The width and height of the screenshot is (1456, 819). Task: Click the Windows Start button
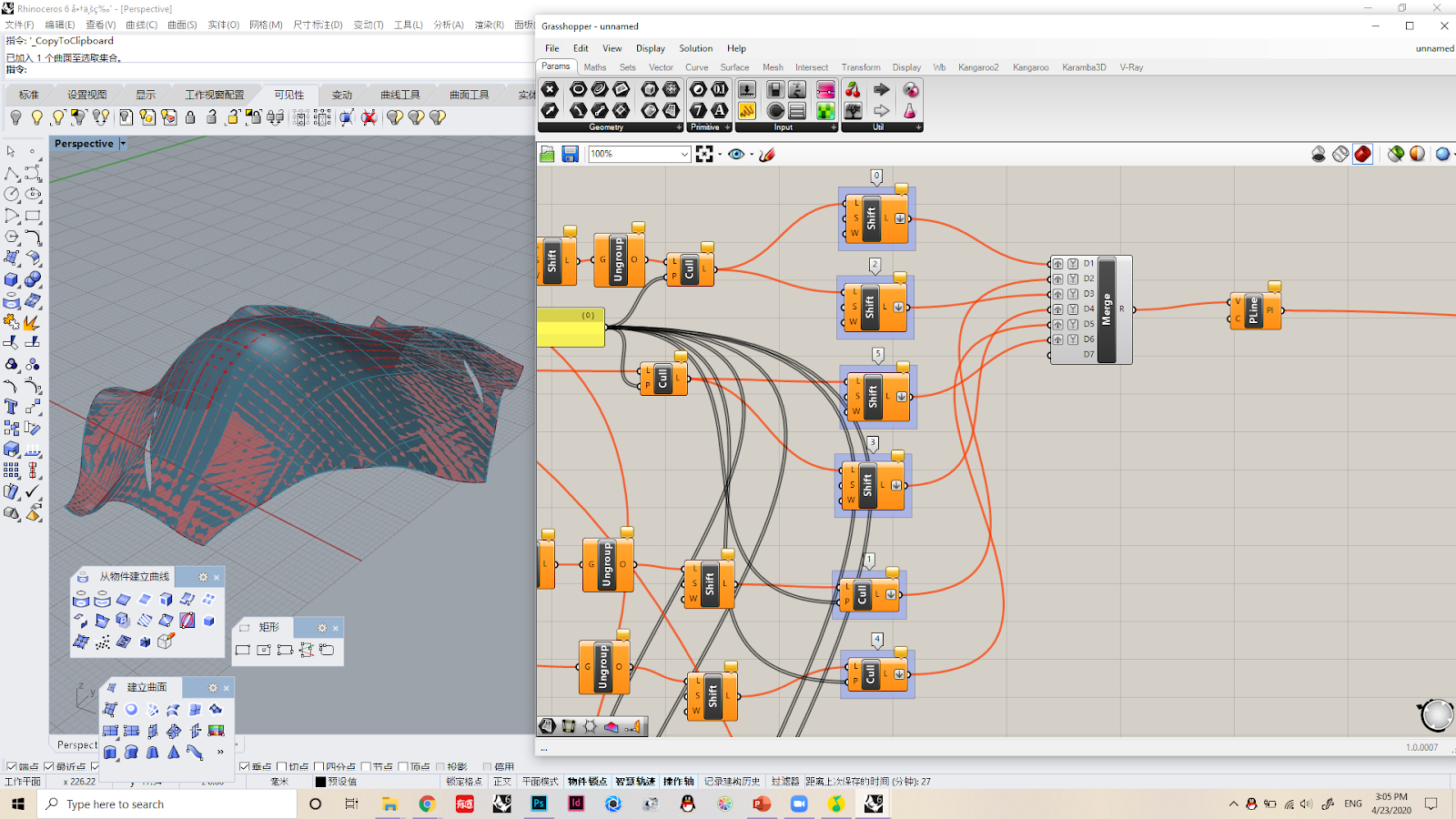pyautogui.click(x=20, y=804)
